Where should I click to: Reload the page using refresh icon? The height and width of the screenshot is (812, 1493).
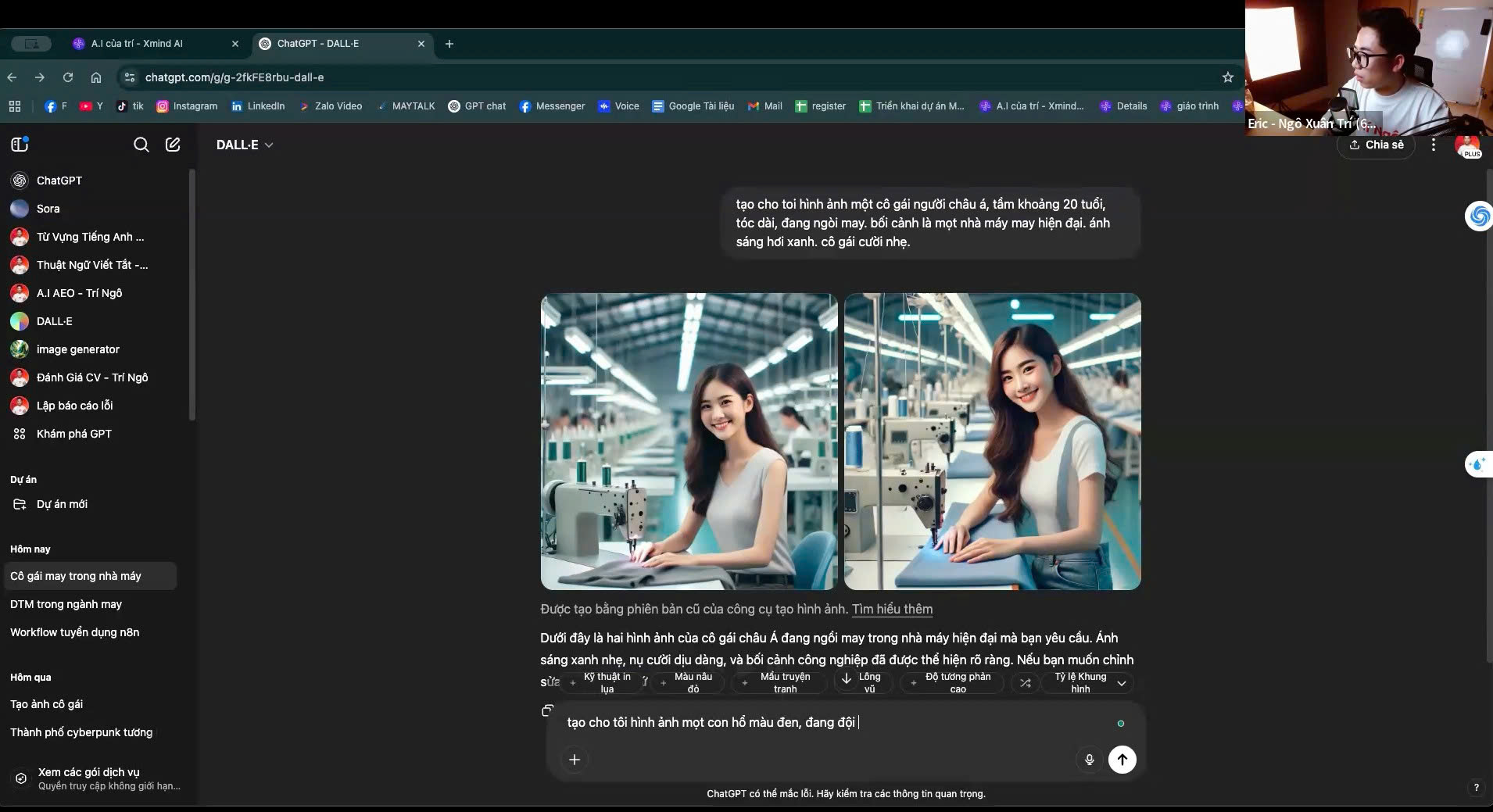[x=68, y=77]
